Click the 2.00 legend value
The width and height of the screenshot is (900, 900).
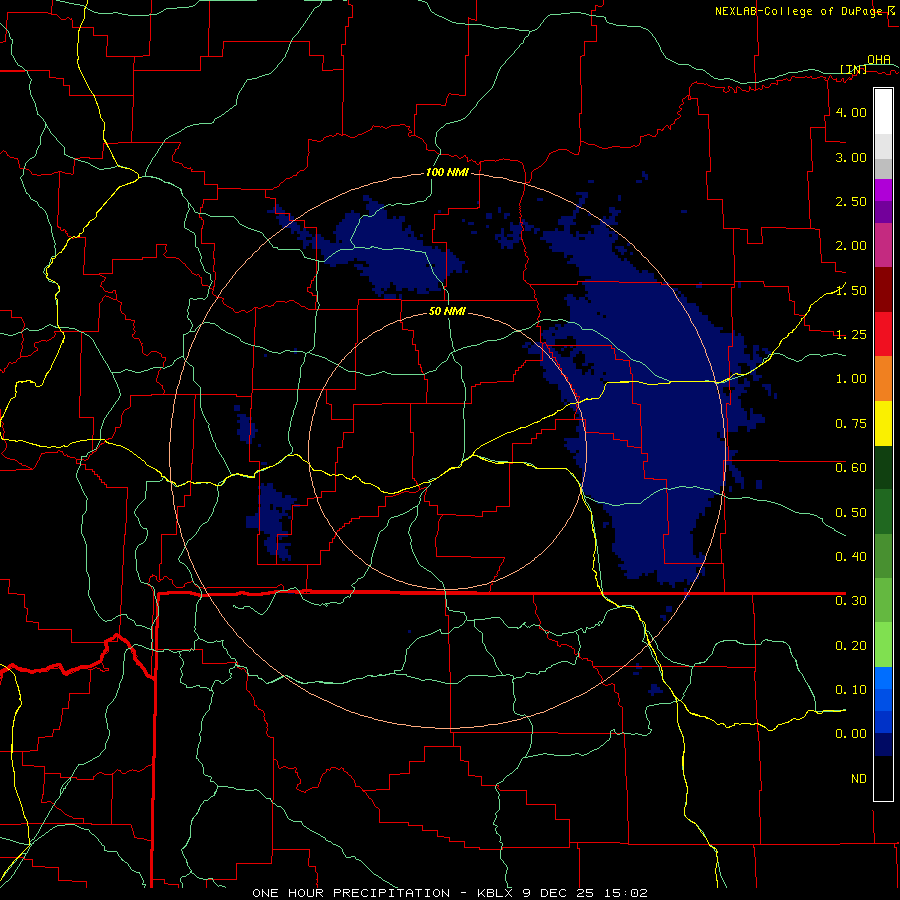(851, 246)
